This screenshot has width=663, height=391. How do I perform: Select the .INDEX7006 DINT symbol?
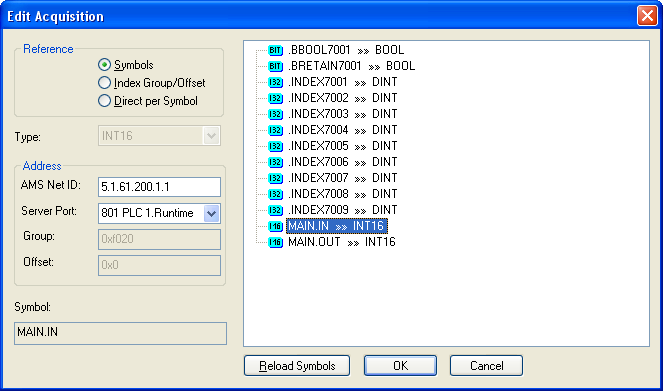click(x=342, y=162)
